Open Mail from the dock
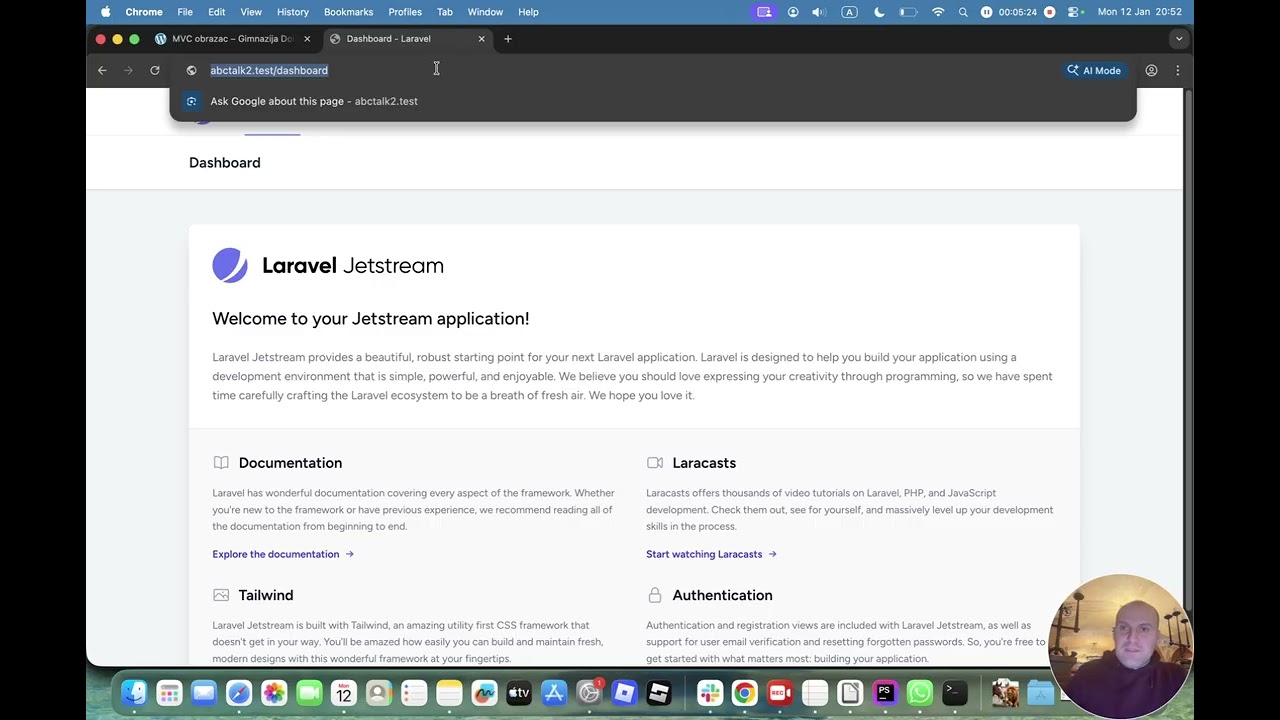This screenshot has width=1280, height=720. [204, 692]
